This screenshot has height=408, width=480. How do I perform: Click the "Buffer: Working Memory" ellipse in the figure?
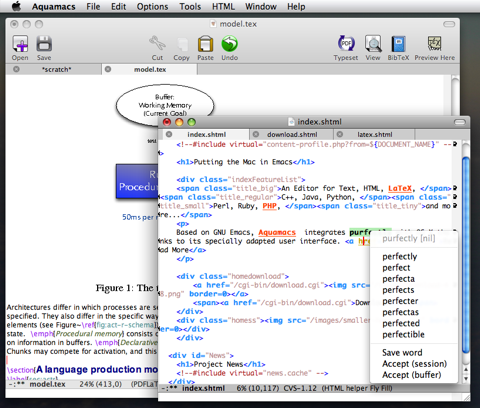click(165, 105)
